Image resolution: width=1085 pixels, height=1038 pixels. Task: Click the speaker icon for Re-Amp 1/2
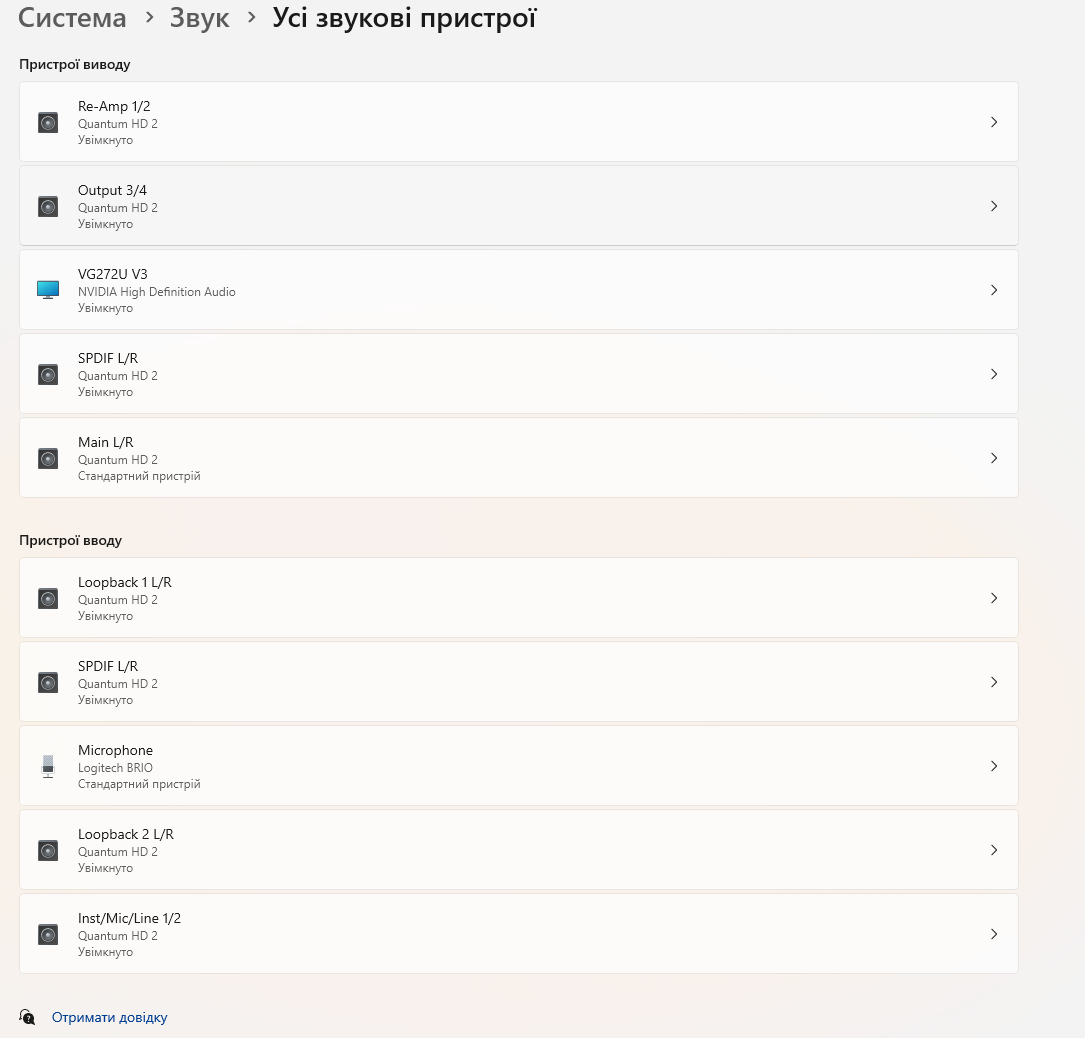point(48,122)
